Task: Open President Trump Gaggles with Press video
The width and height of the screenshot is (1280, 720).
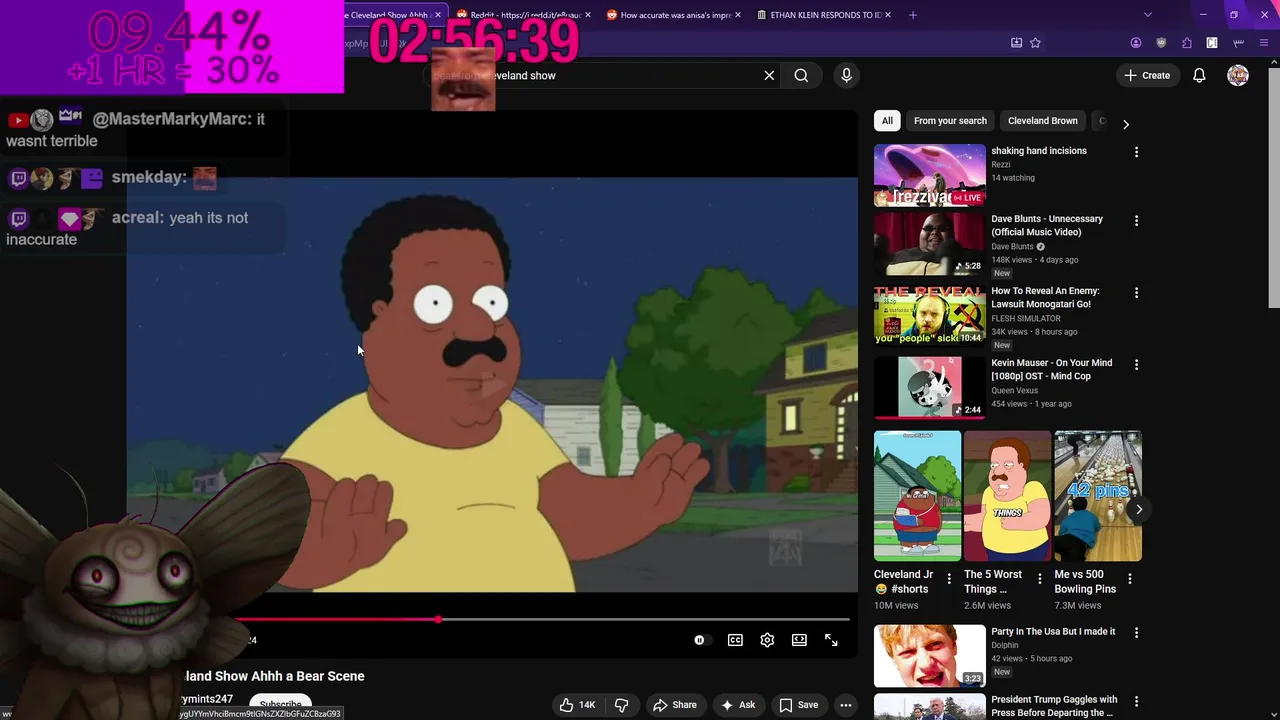Action: [930, 707]
